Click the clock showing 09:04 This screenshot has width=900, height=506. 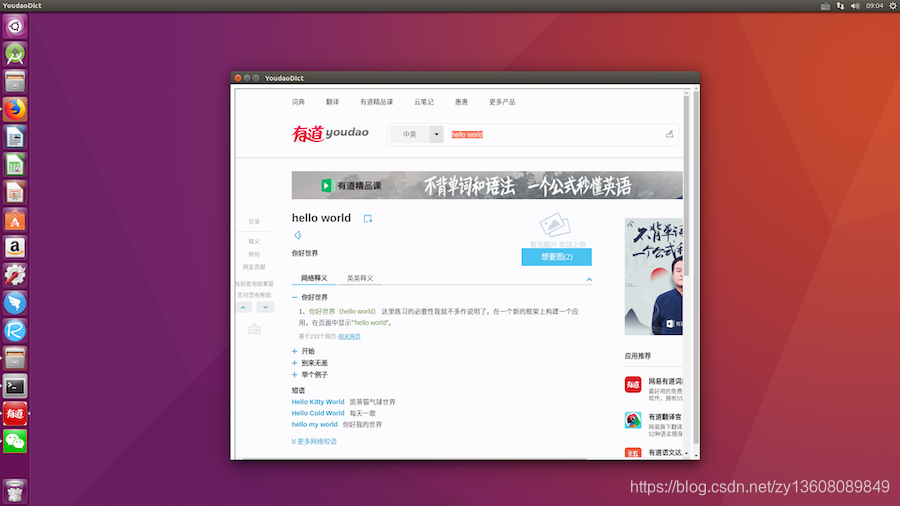click(874, 6)
